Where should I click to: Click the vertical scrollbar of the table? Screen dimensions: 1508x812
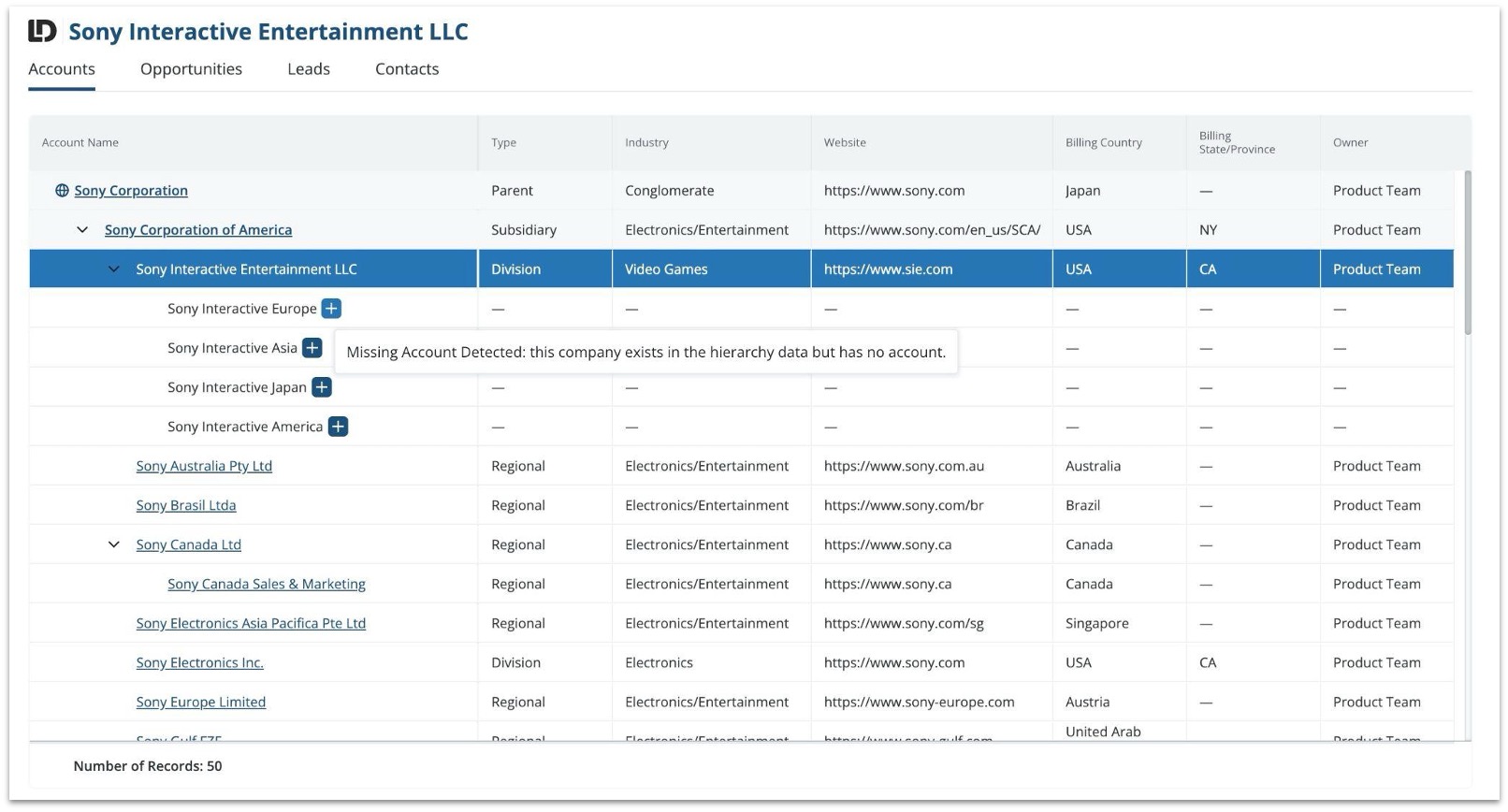point(1467,253)
